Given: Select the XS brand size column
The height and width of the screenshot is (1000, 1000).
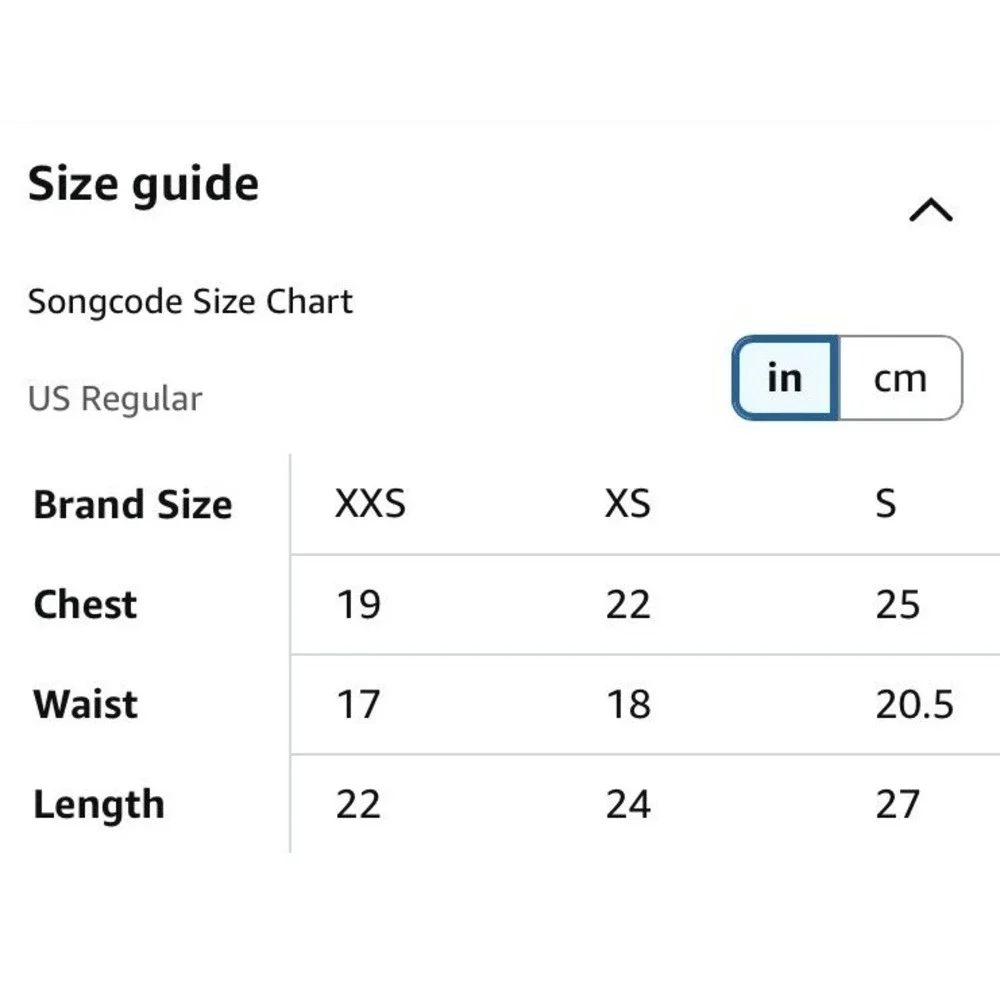Looking at the screenshot, I should tap(628, 503).
